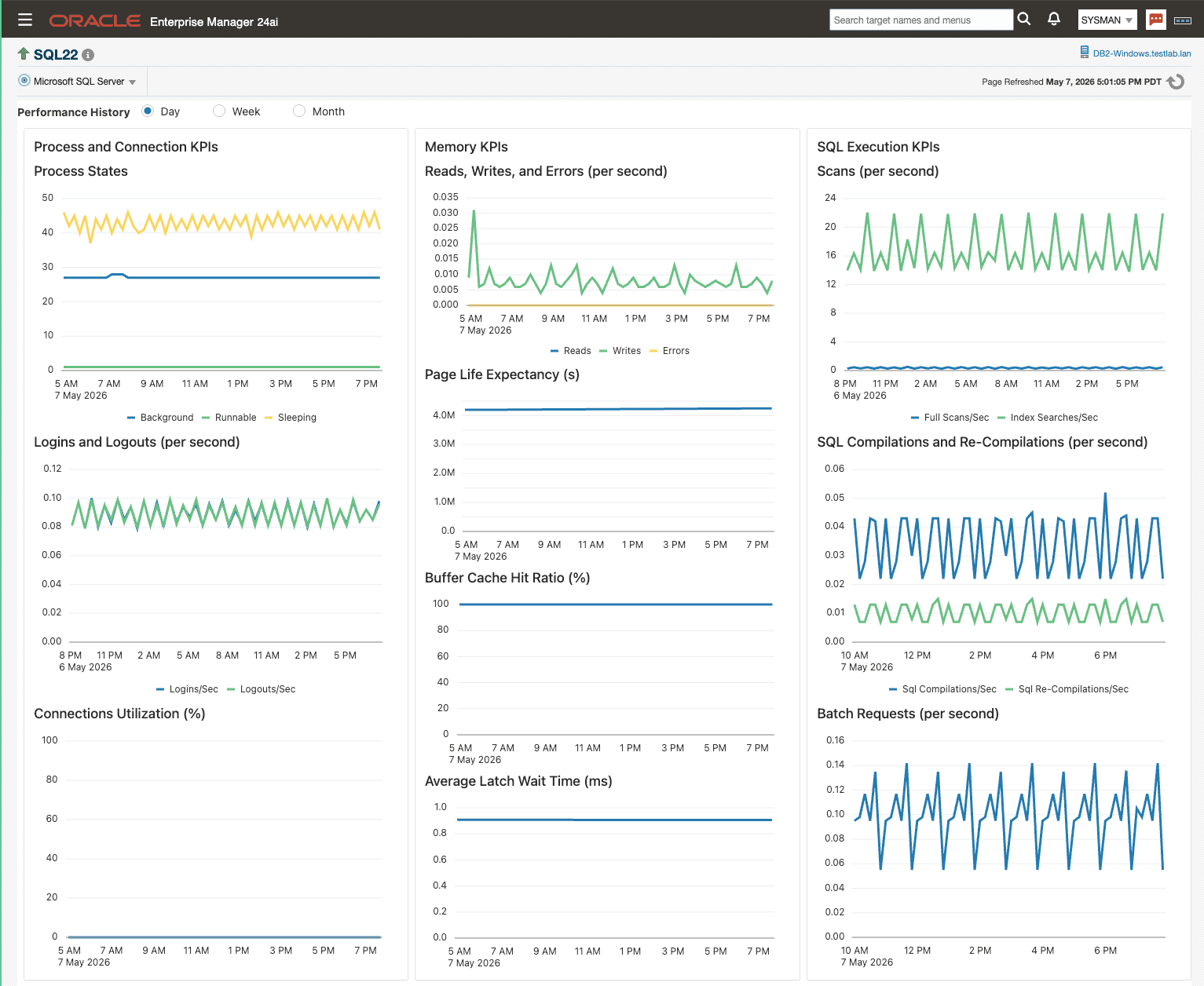Click the SQL22 info icon
The width and height of the screenshot is (1204, 986).
[88, 55]
